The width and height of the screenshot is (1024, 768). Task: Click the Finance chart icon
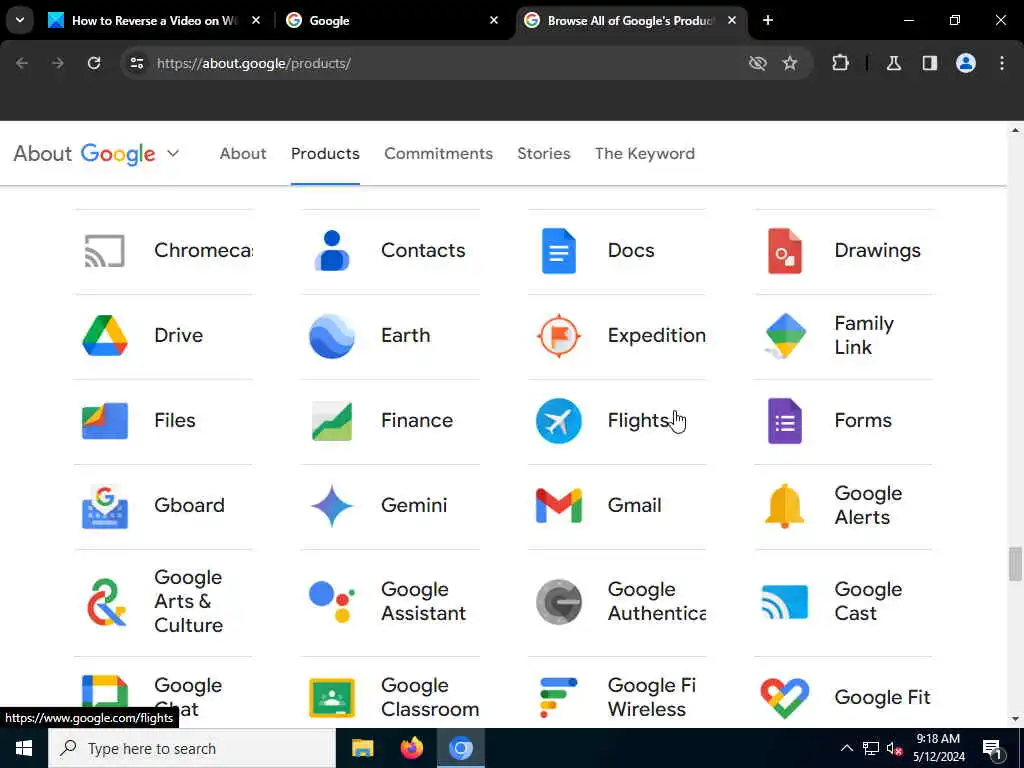click(x=332, y=421)
